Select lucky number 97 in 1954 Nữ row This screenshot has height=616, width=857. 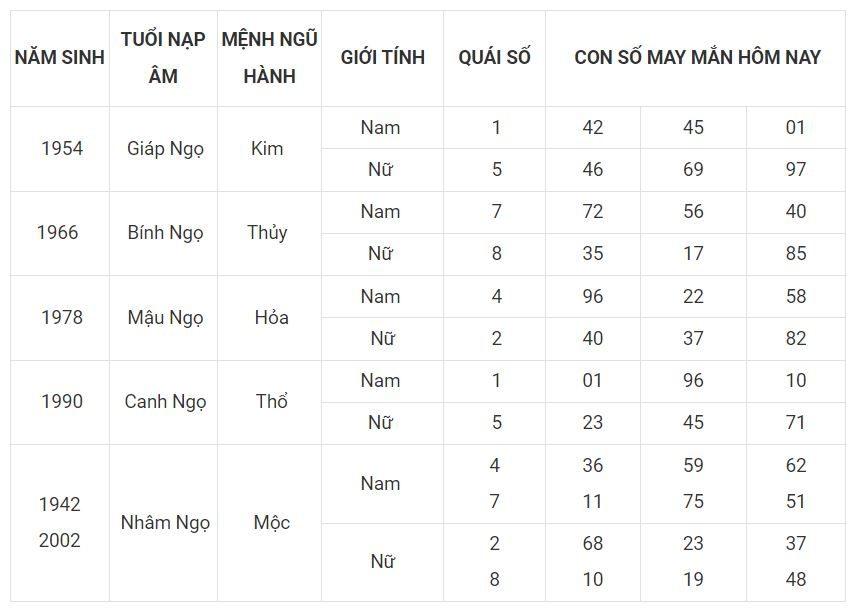coord(796,170)
